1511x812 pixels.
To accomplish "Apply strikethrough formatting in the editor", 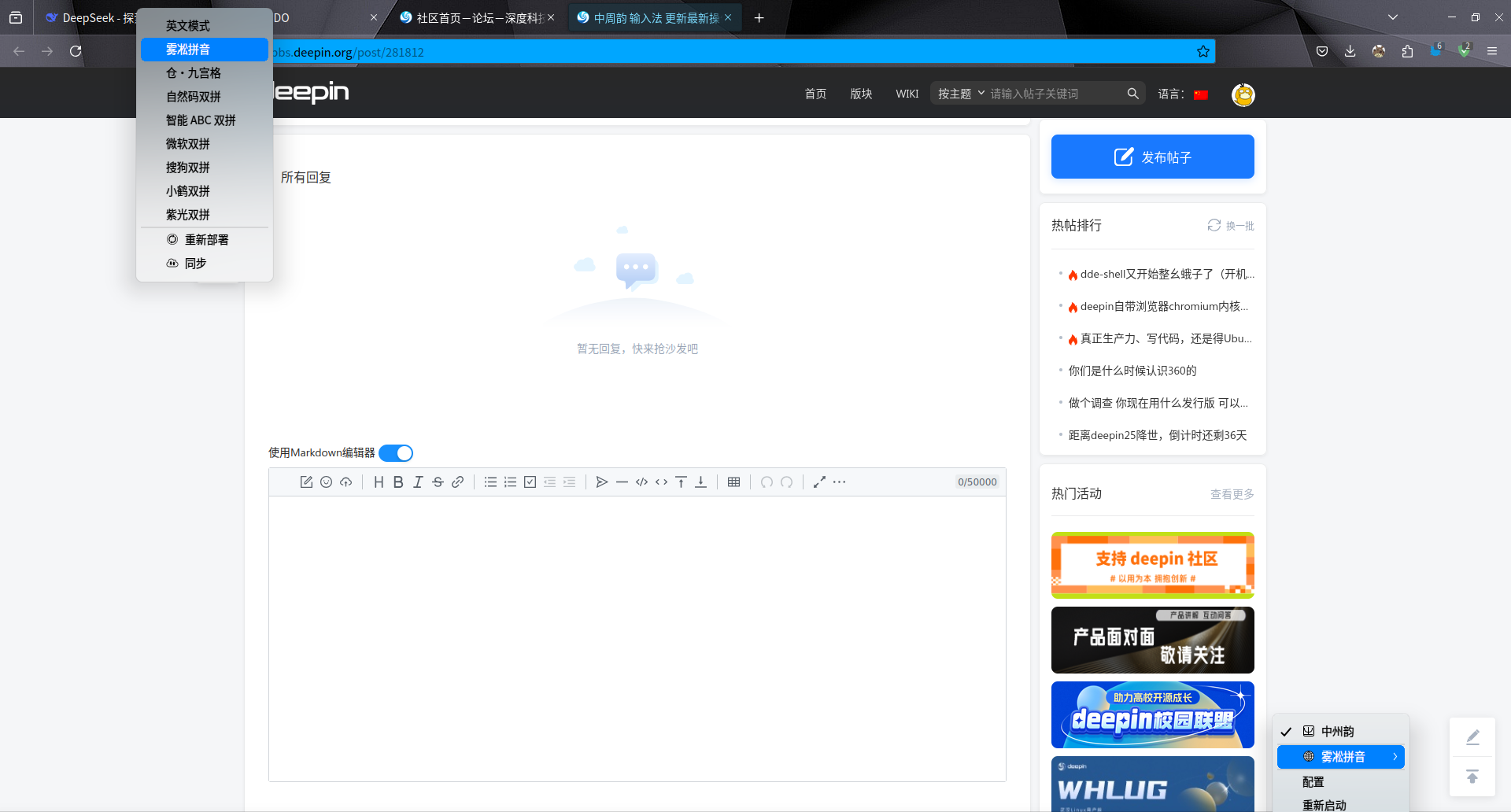I will [x=438, y=482].
